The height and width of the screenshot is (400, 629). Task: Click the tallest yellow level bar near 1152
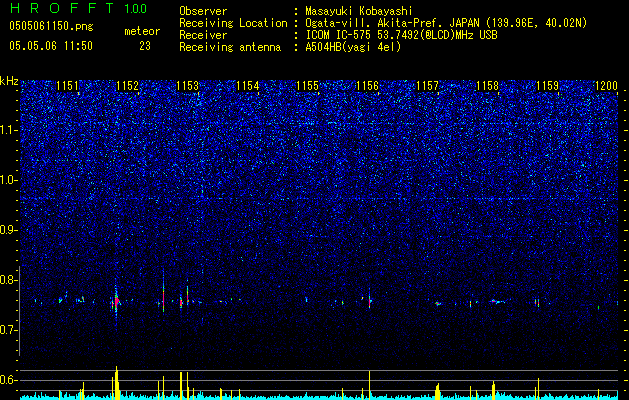coord(116,383)
